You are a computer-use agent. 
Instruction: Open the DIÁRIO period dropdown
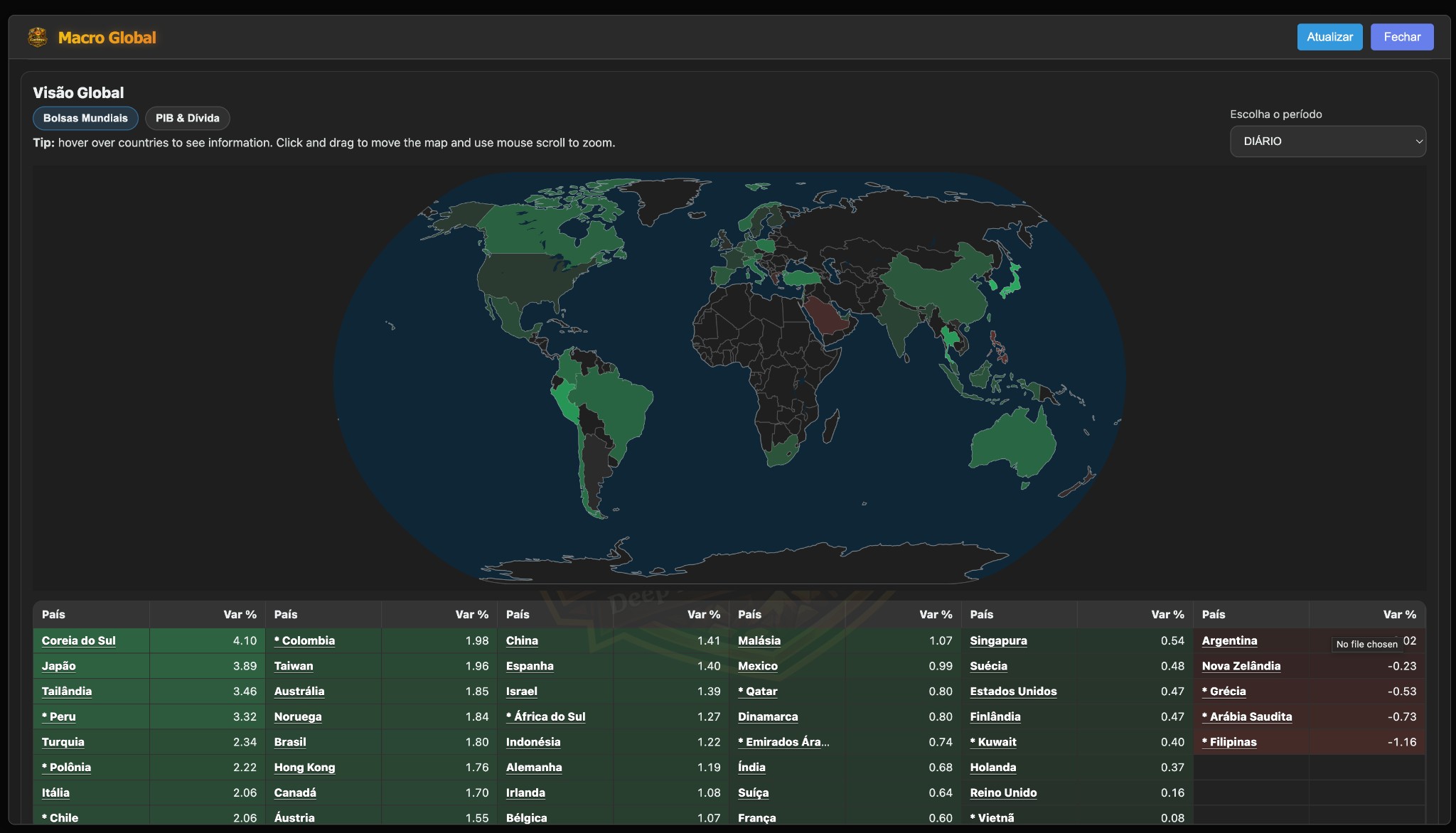tap(1327, 141)
